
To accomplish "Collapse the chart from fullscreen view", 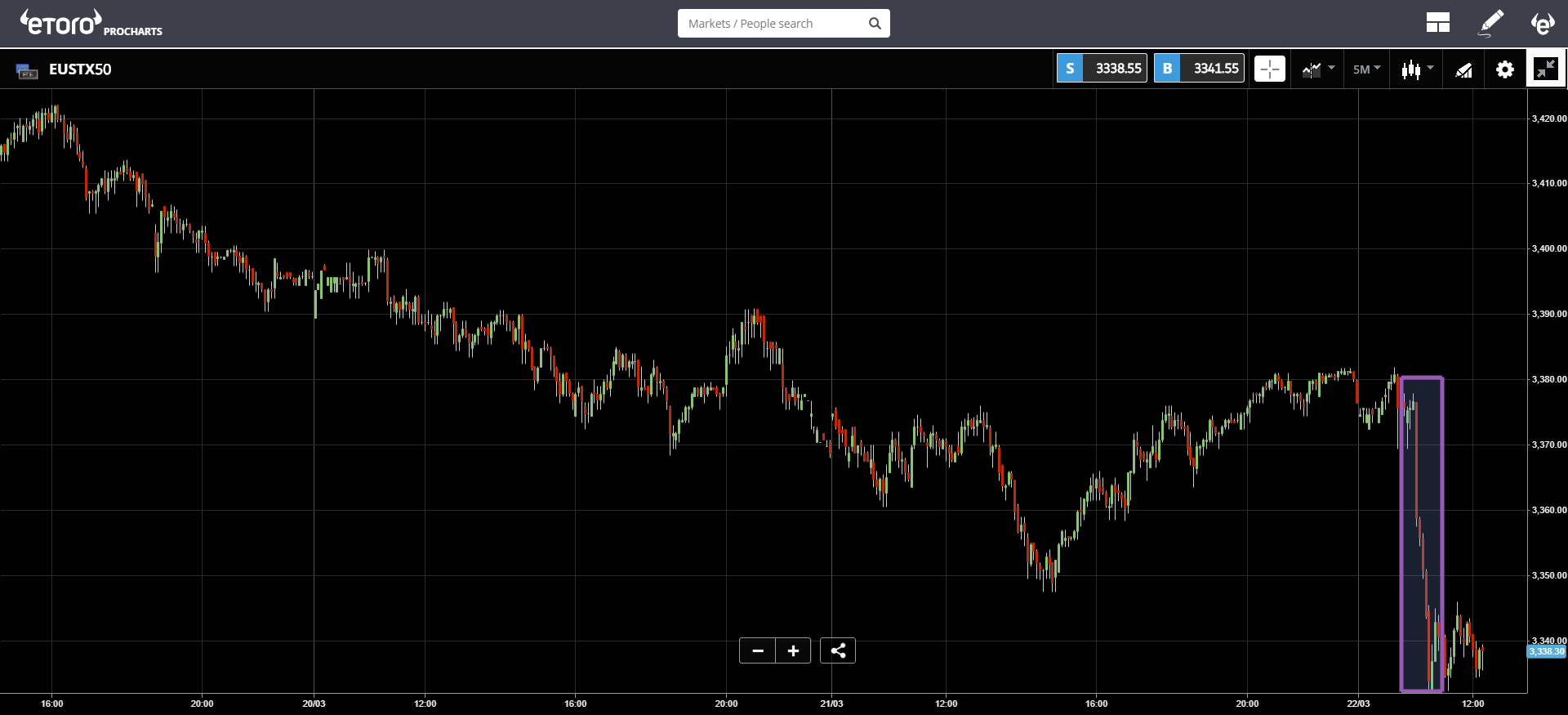I will [1545, 69].
